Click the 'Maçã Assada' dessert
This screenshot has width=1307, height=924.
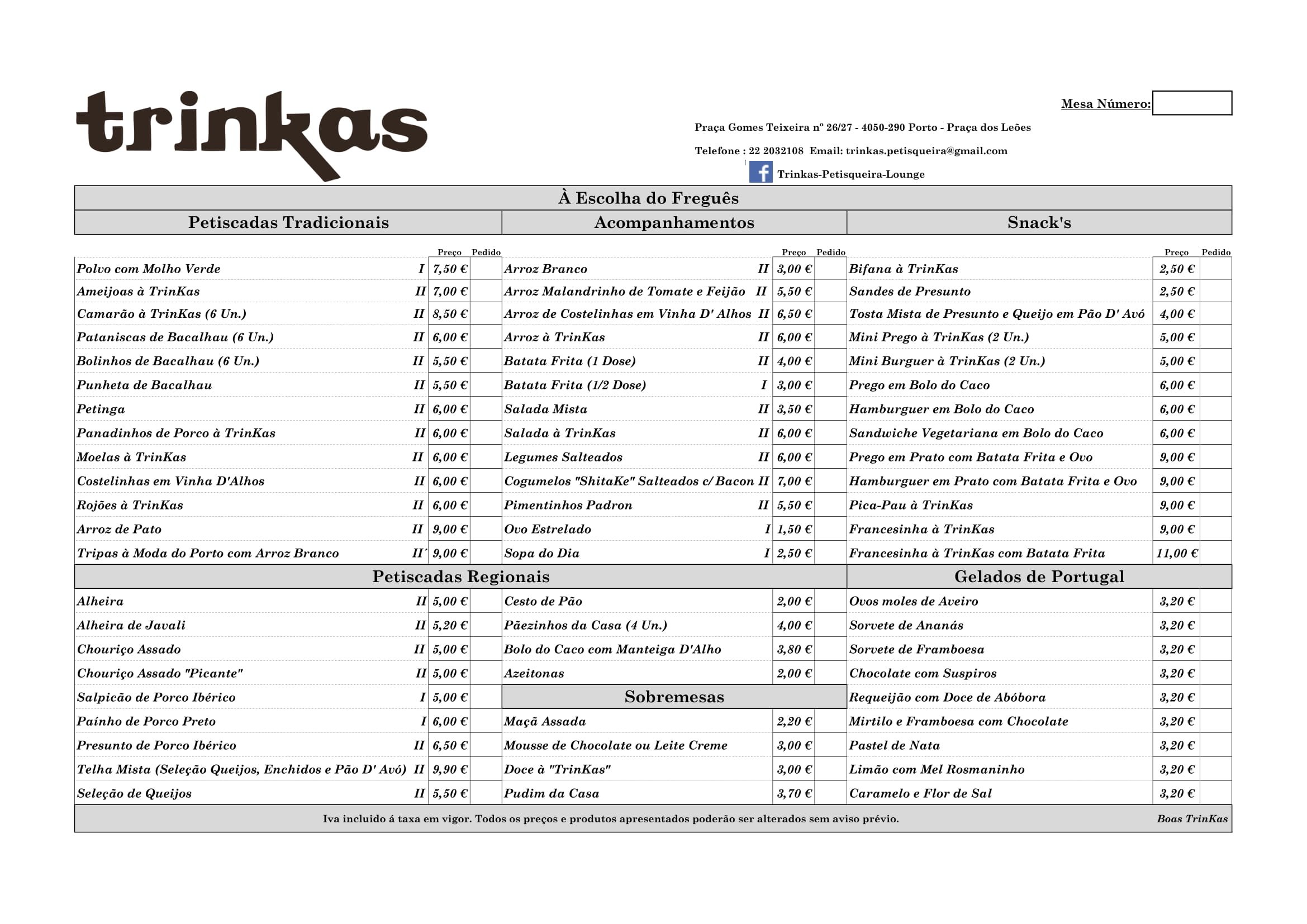(545, 722)
